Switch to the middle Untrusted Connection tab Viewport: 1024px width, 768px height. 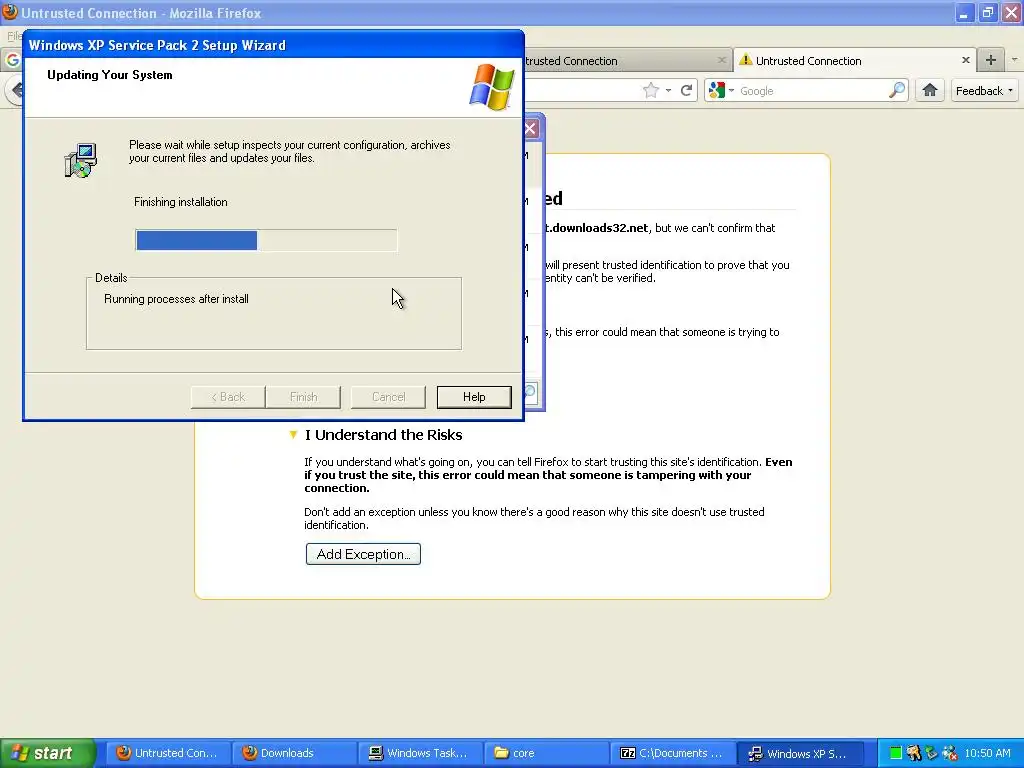click(627, 61)
